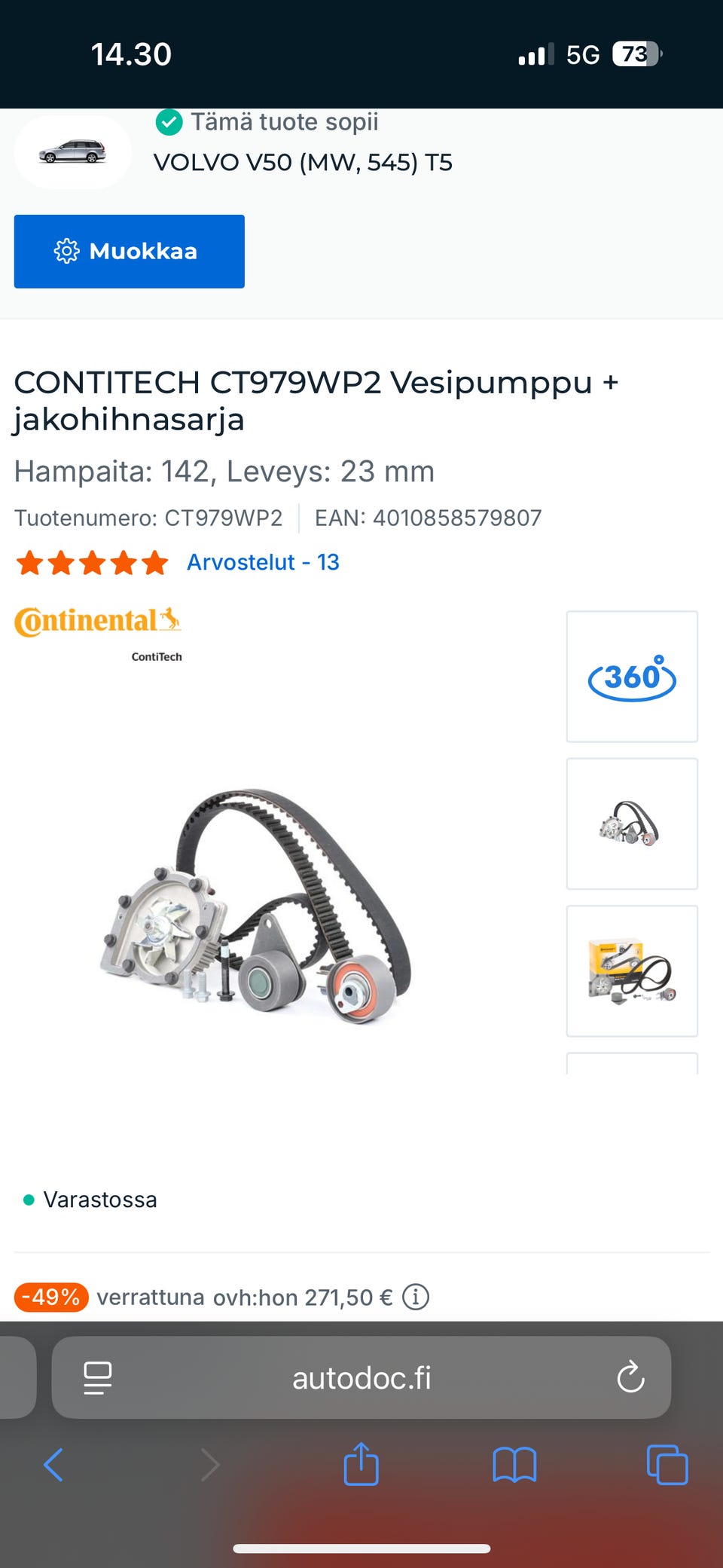Tap the Volvo V50 car image
Screen dimensions: 723x1568
(x=72, y=151)
